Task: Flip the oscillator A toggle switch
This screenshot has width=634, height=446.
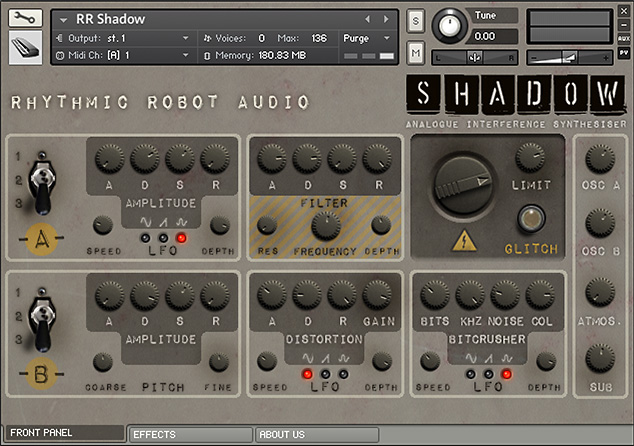Action: tap(44, 182)
